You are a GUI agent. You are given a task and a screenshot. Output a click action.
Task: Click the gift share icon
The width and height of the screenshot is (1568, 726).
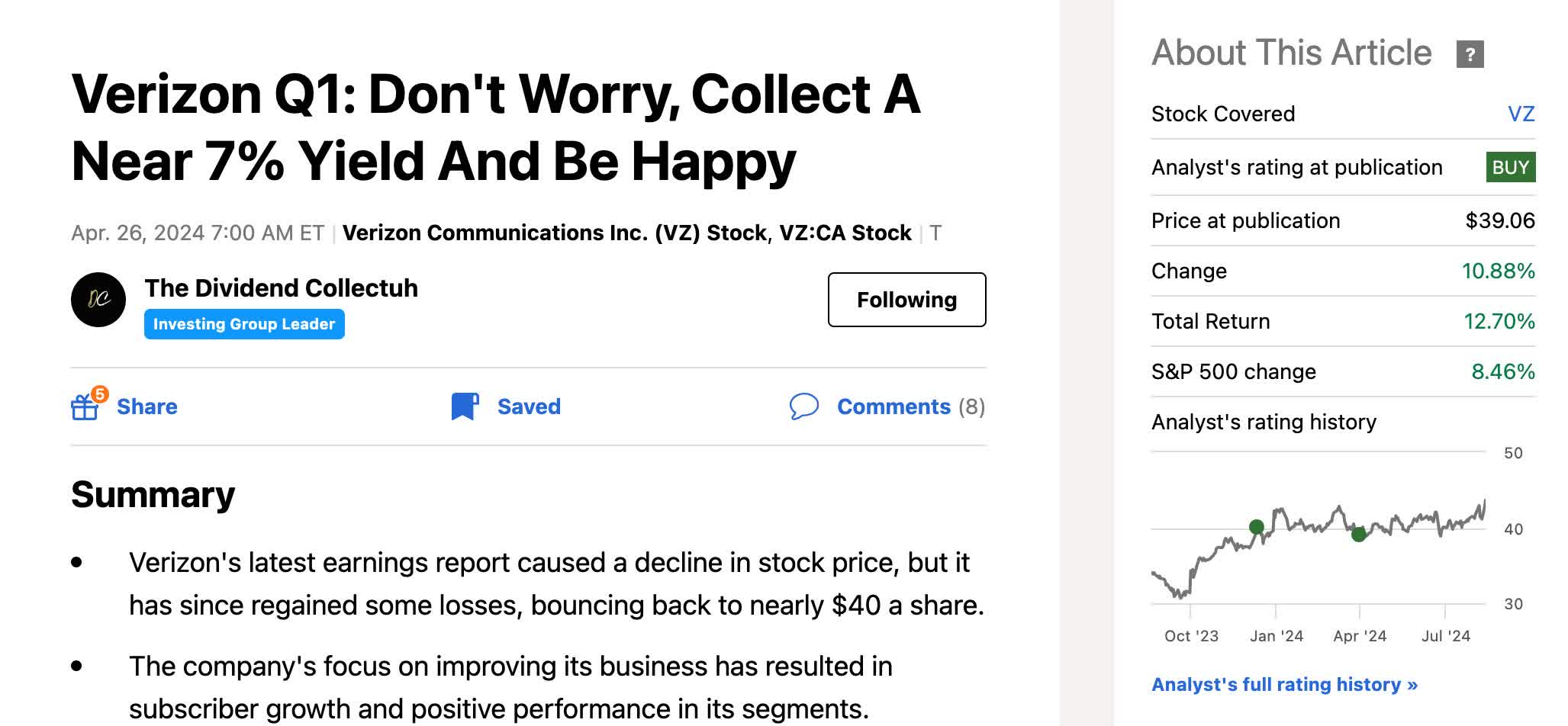pyautogui.click(x=84, y=408)
